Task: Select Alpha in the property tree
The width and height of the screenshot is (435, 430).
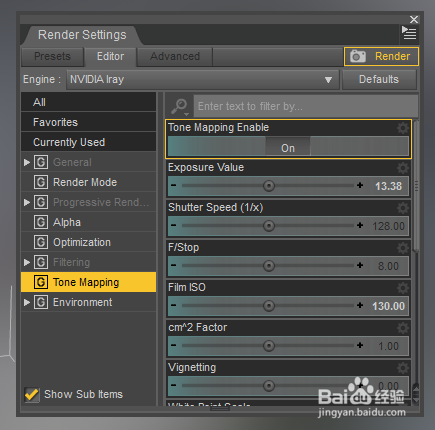Action: (88, 222)
